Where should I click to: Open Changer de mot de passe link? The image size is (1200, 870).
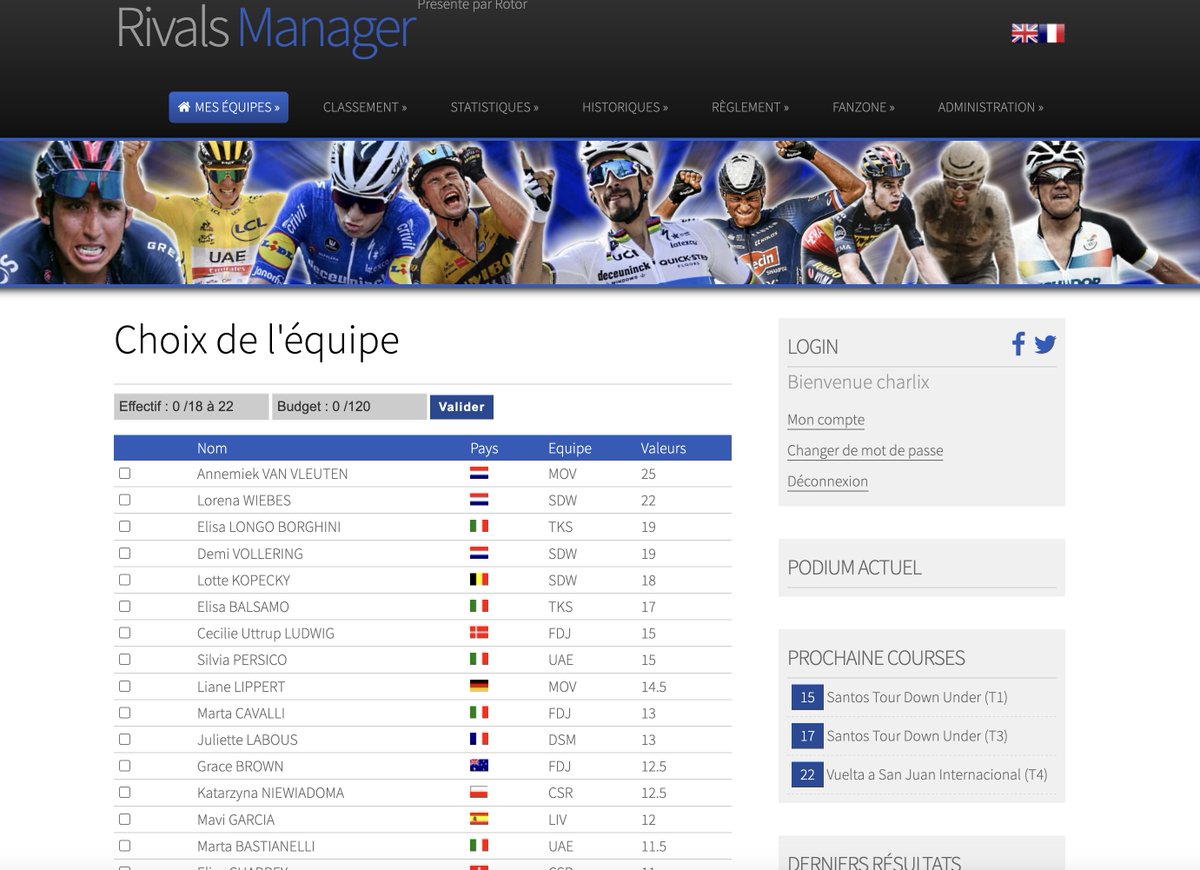click(865, 450)
